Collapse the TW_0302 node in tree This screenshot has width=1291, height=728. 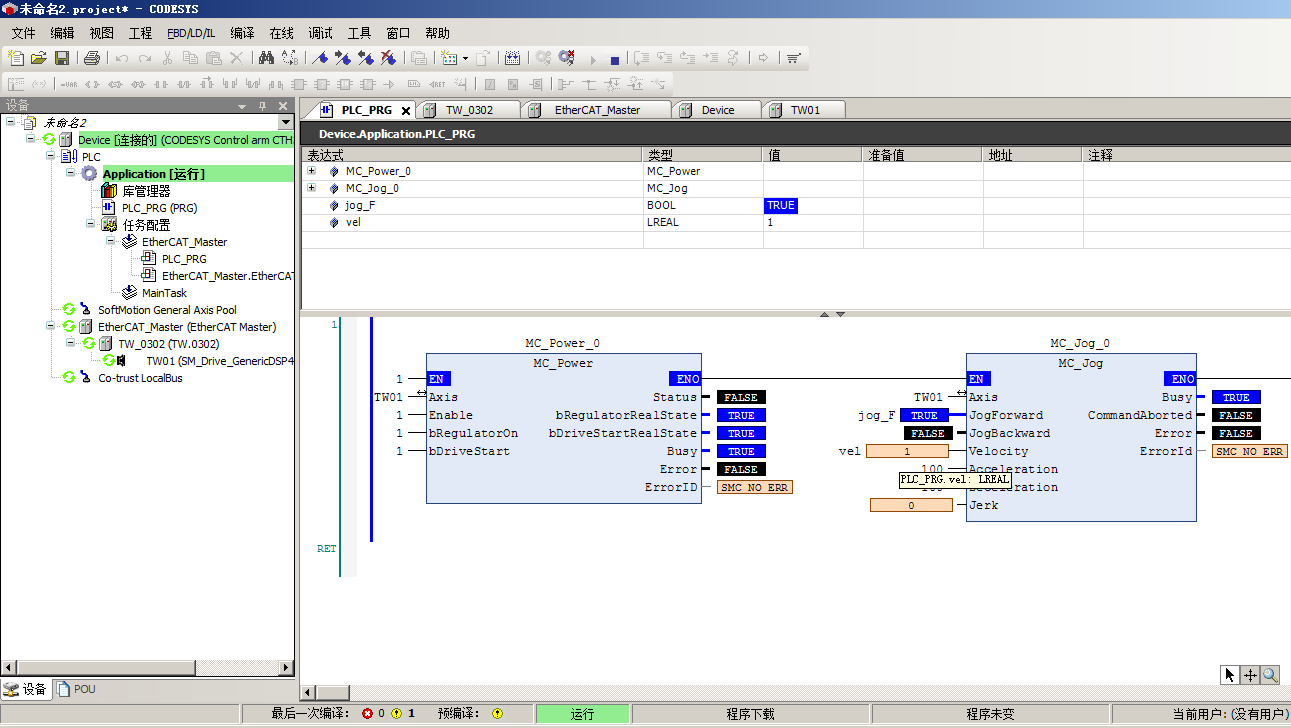point(71,344)
